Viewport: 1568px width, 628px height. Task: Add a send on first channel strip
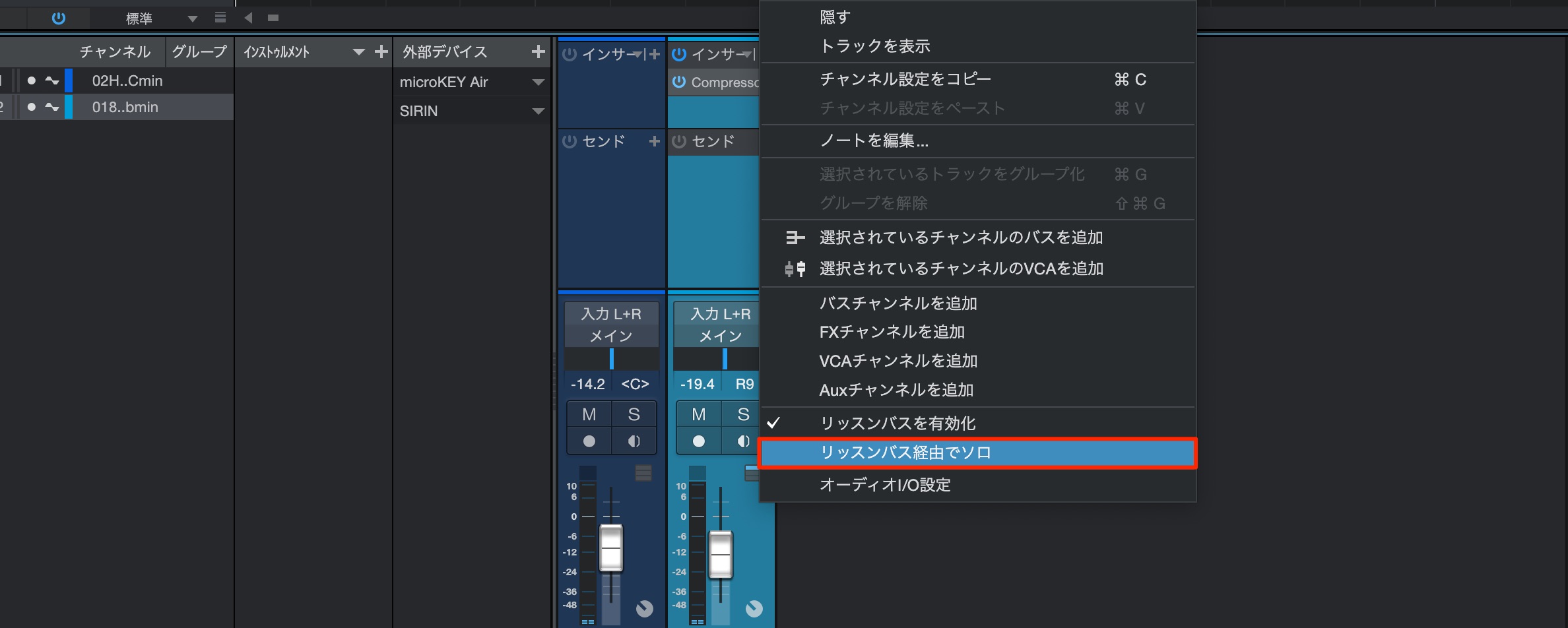click(655, 141)
